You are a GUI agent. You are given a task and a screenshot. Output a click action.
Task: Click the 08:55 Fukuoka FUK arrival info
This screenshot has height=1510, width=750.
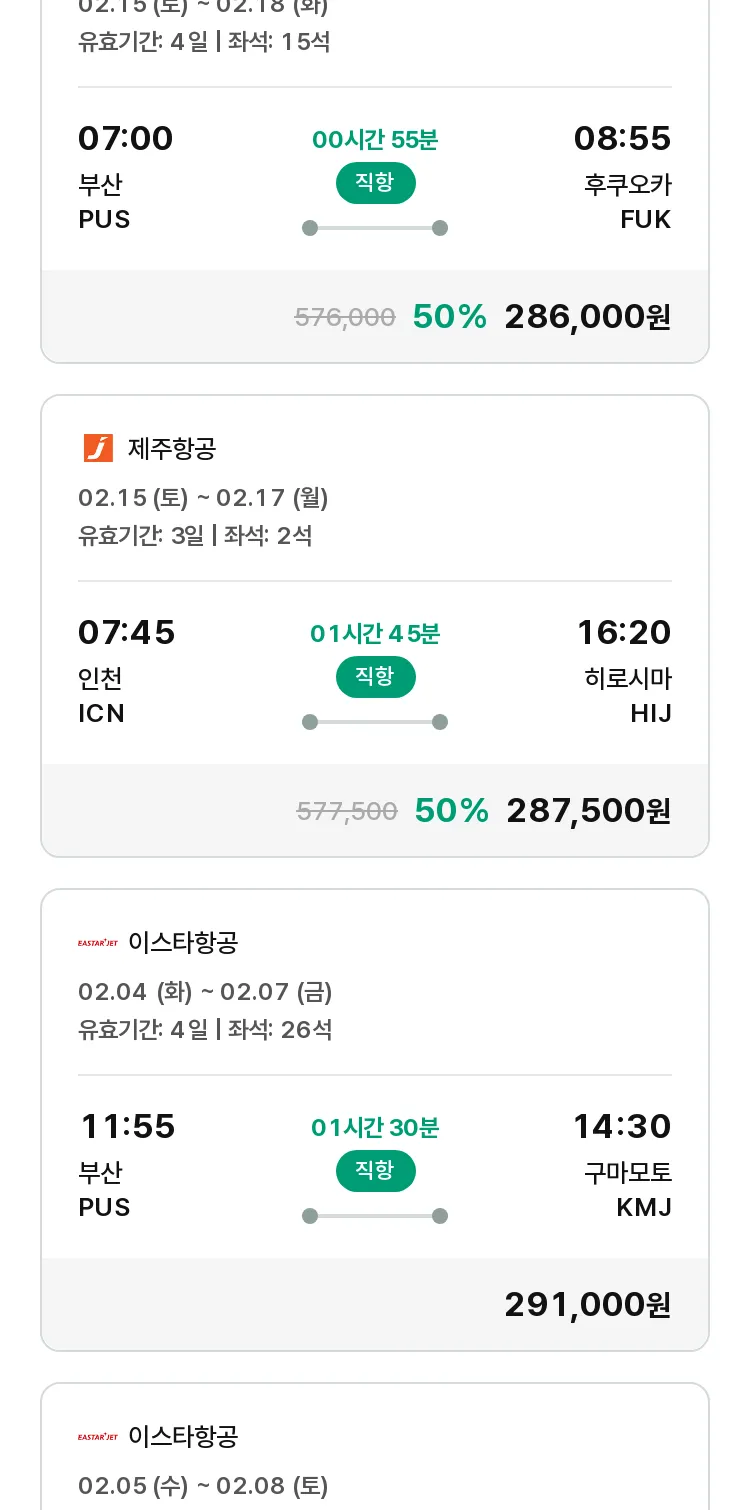click(x=622, y=178)
